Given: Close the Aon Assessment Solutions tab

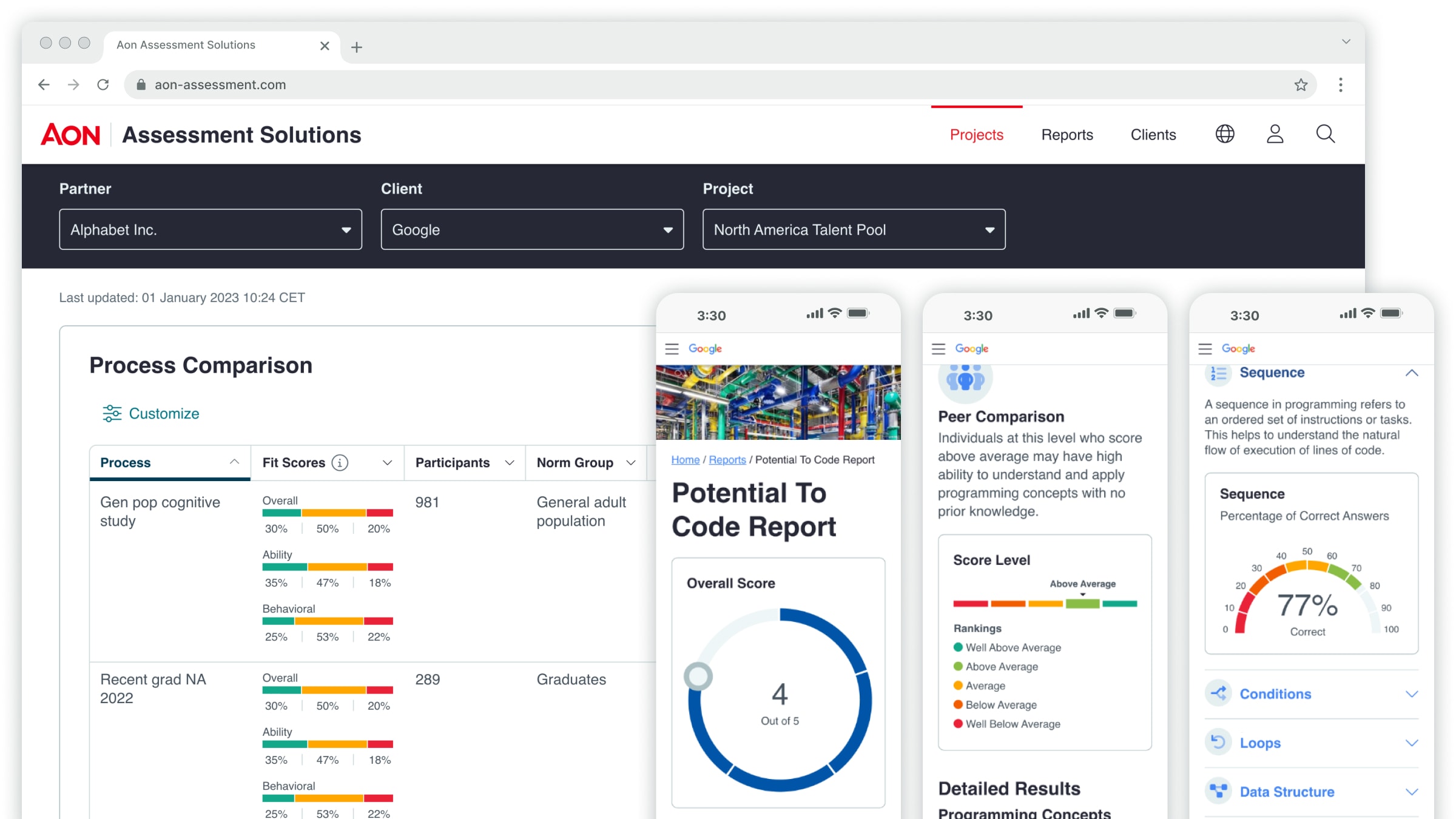Looking at the screenshot, I should click(x=325, y=45).
